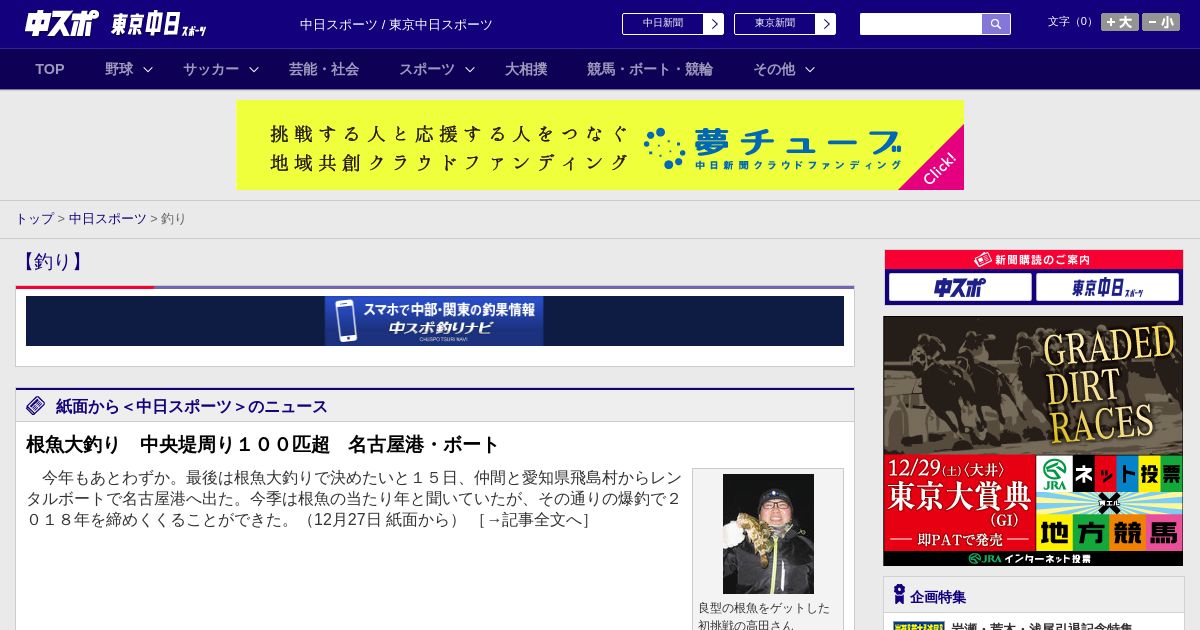
Task: Expand the 野球 dropdown chevron
Action: tap(148, 69)
